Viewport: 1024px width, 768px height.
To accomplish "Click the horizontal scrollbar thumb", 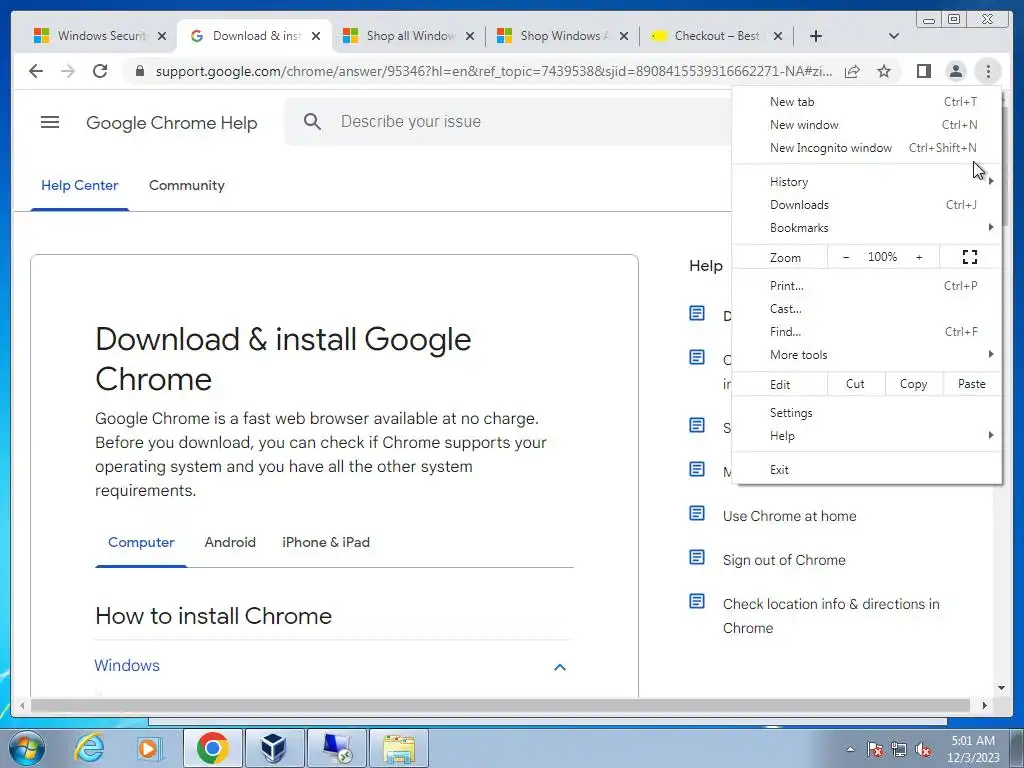I will [x=500, y=705].
